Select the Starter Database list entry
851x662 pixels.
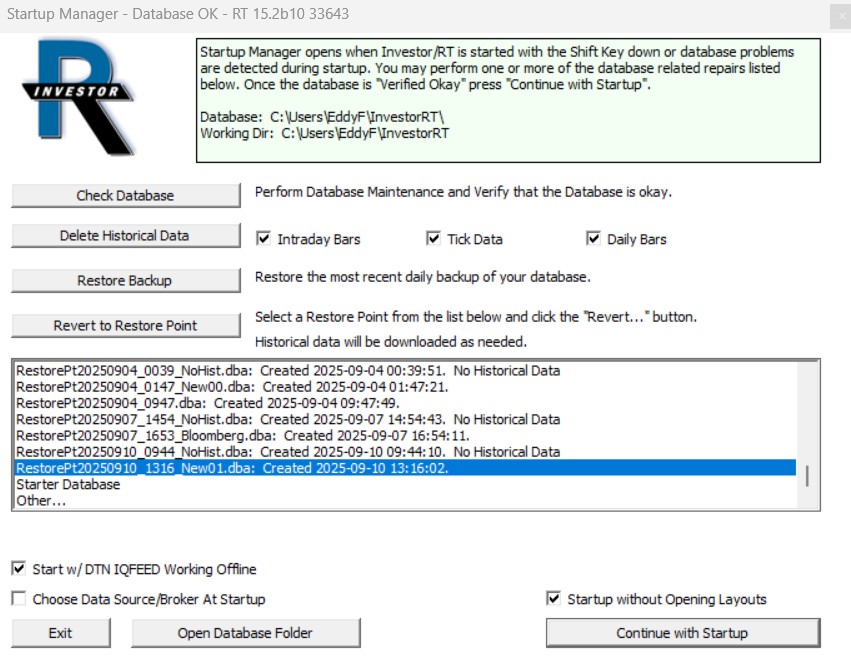pos(68,485)
